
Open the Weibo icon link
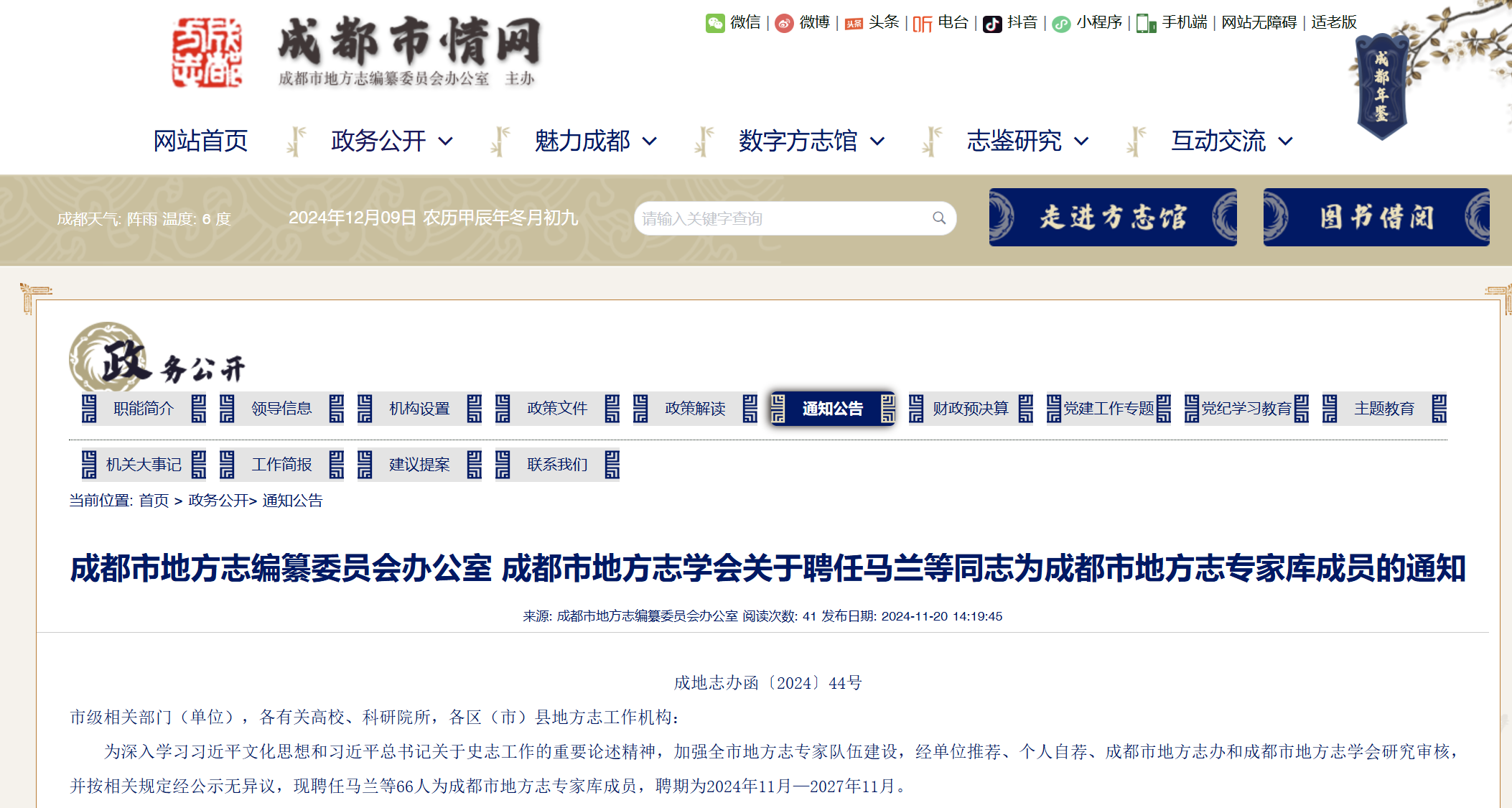click(784, 23)
